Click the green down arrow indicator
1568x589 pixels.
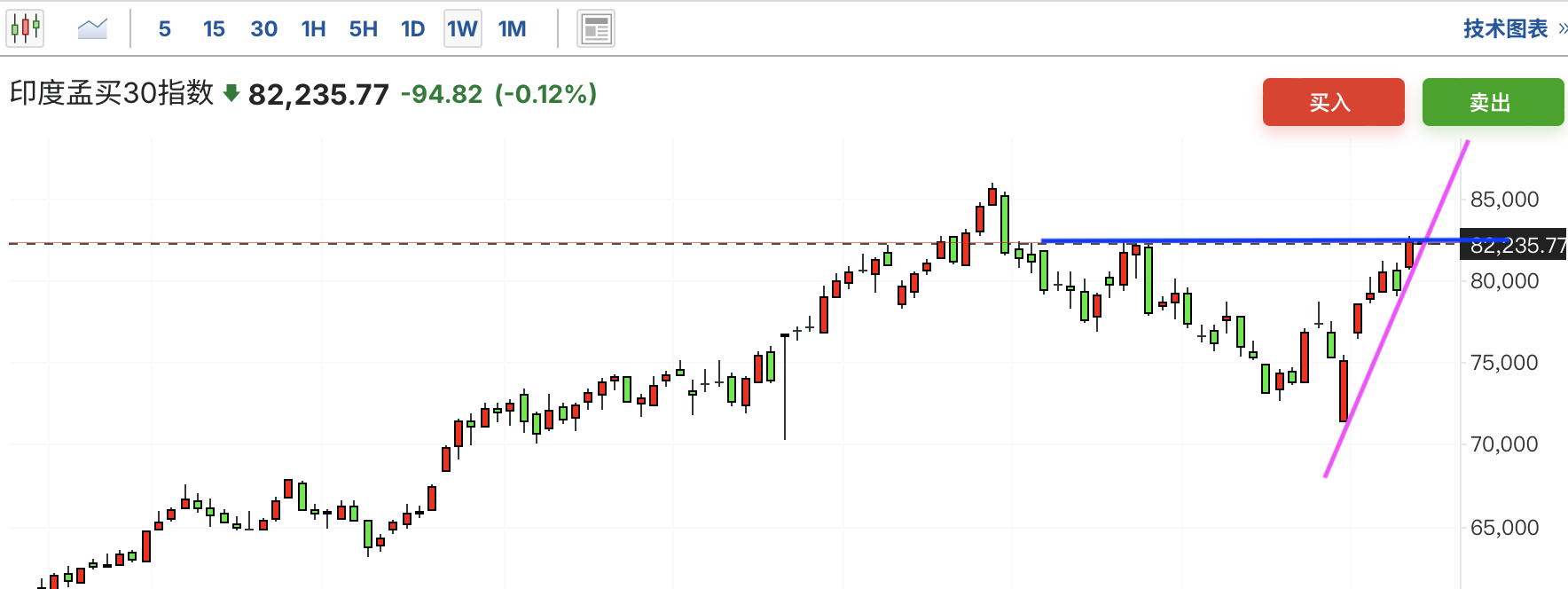231,93
